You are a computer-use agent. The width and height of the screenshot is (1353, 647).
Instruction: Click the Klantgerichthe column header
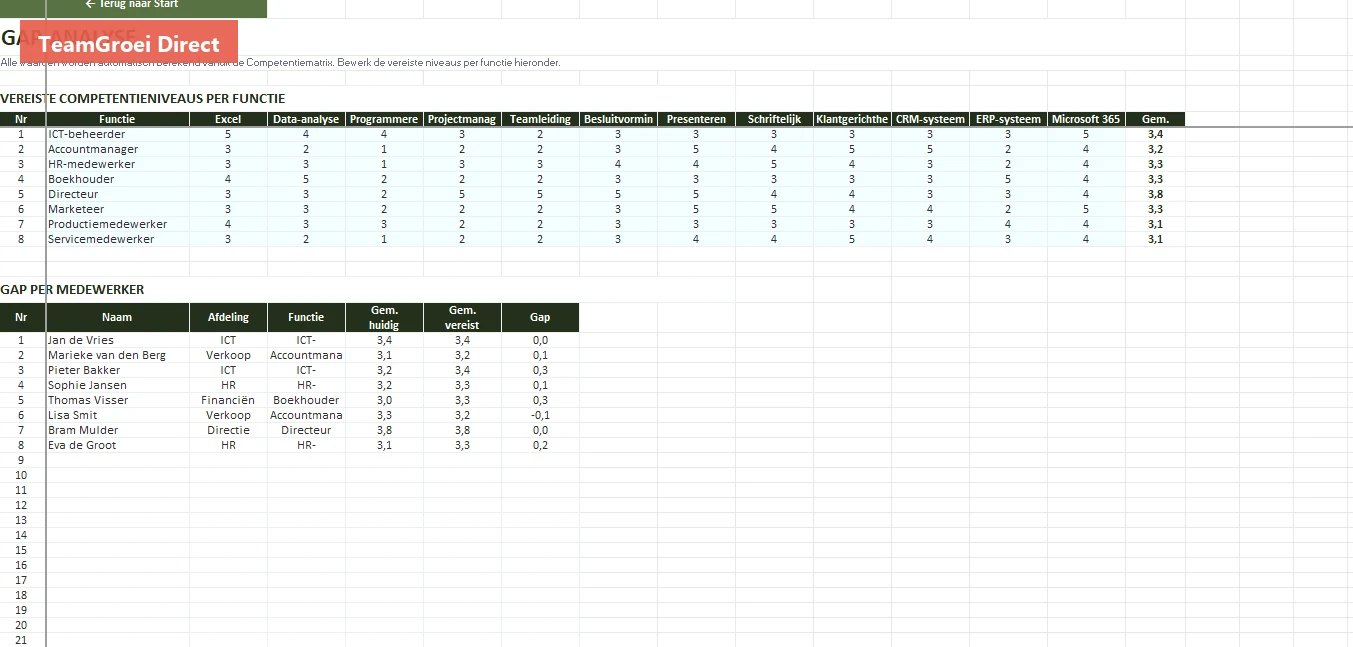[852, 119]
